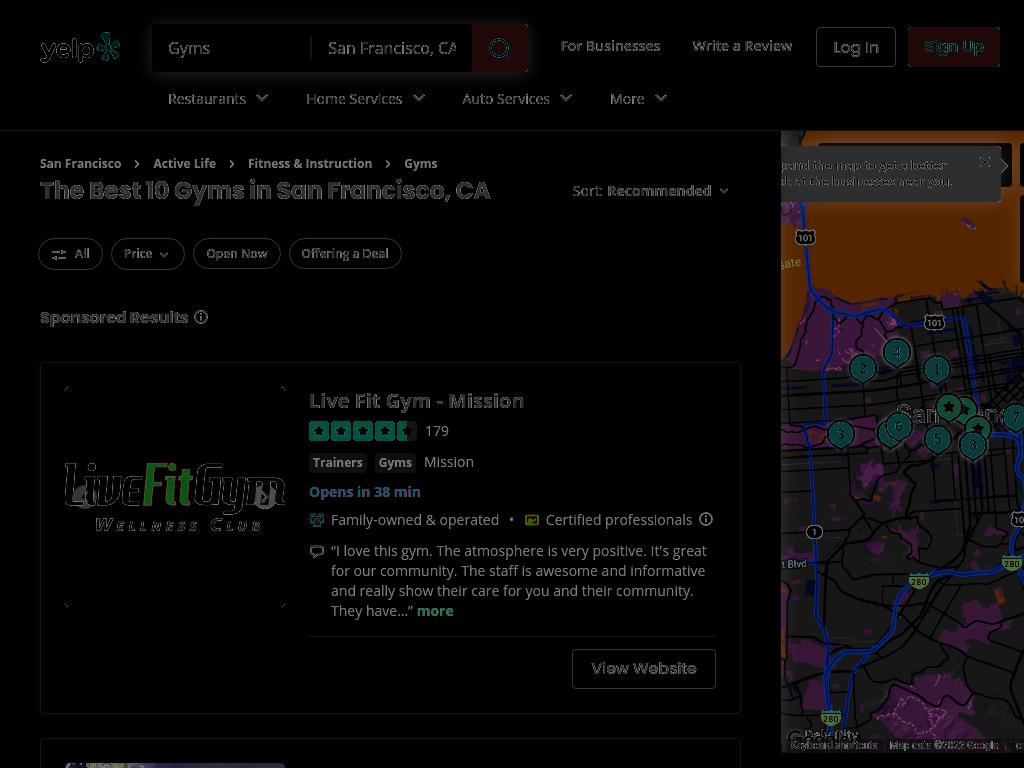Click the For Businesses link

pyautogui.click(x=610, y=46)
